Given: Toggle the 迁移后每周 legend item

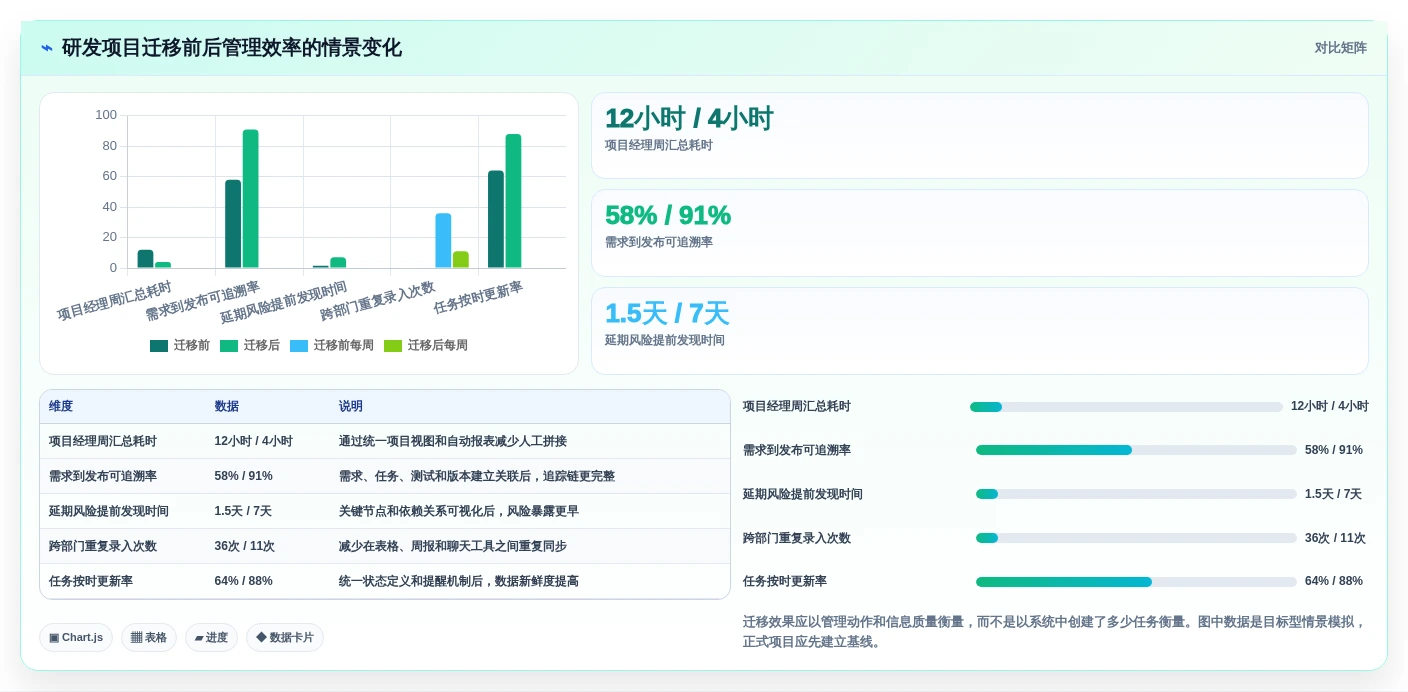Looking at the screenshot, I should click(426, 346).
